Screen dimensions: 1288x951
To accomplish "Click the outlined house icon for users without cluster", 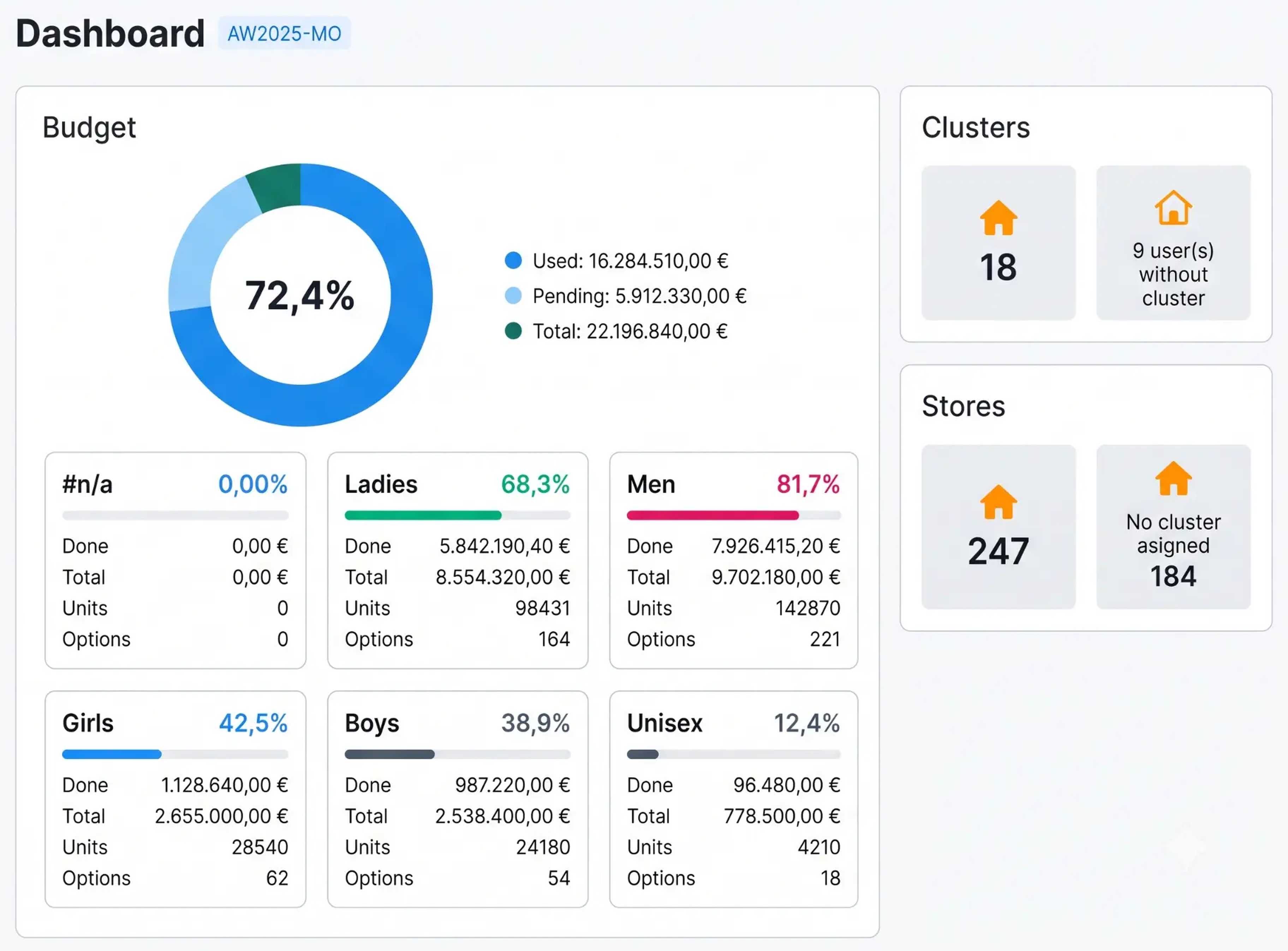I will pyautogui.click(x=1173, y=207).
